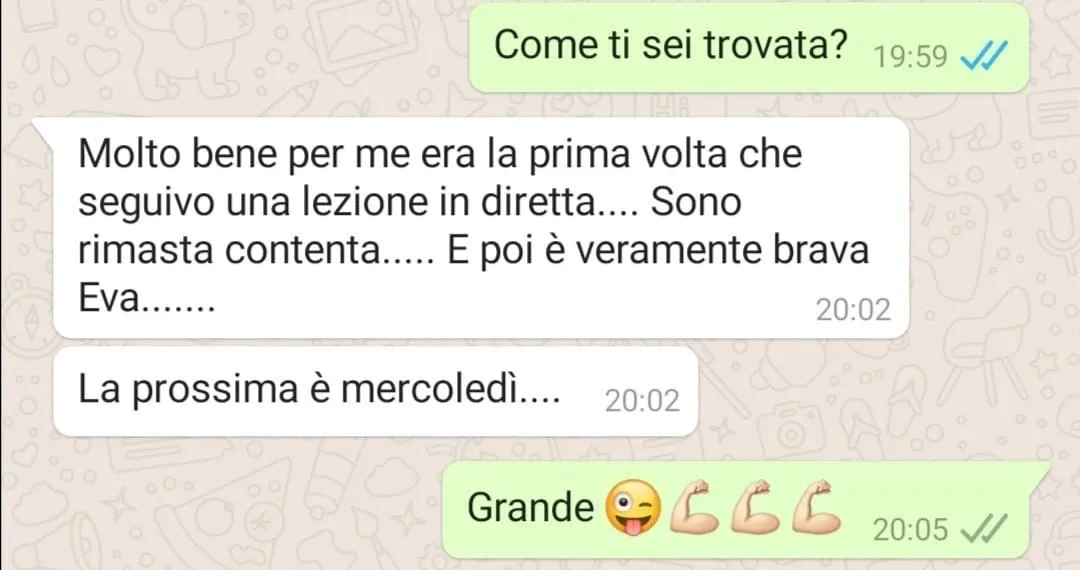Image resolution: width=1080 pixels, height=570 pixels.
Task: Tap the middle flexed bicep emoji
Action: pyautogui.click(x=755, y=507)
